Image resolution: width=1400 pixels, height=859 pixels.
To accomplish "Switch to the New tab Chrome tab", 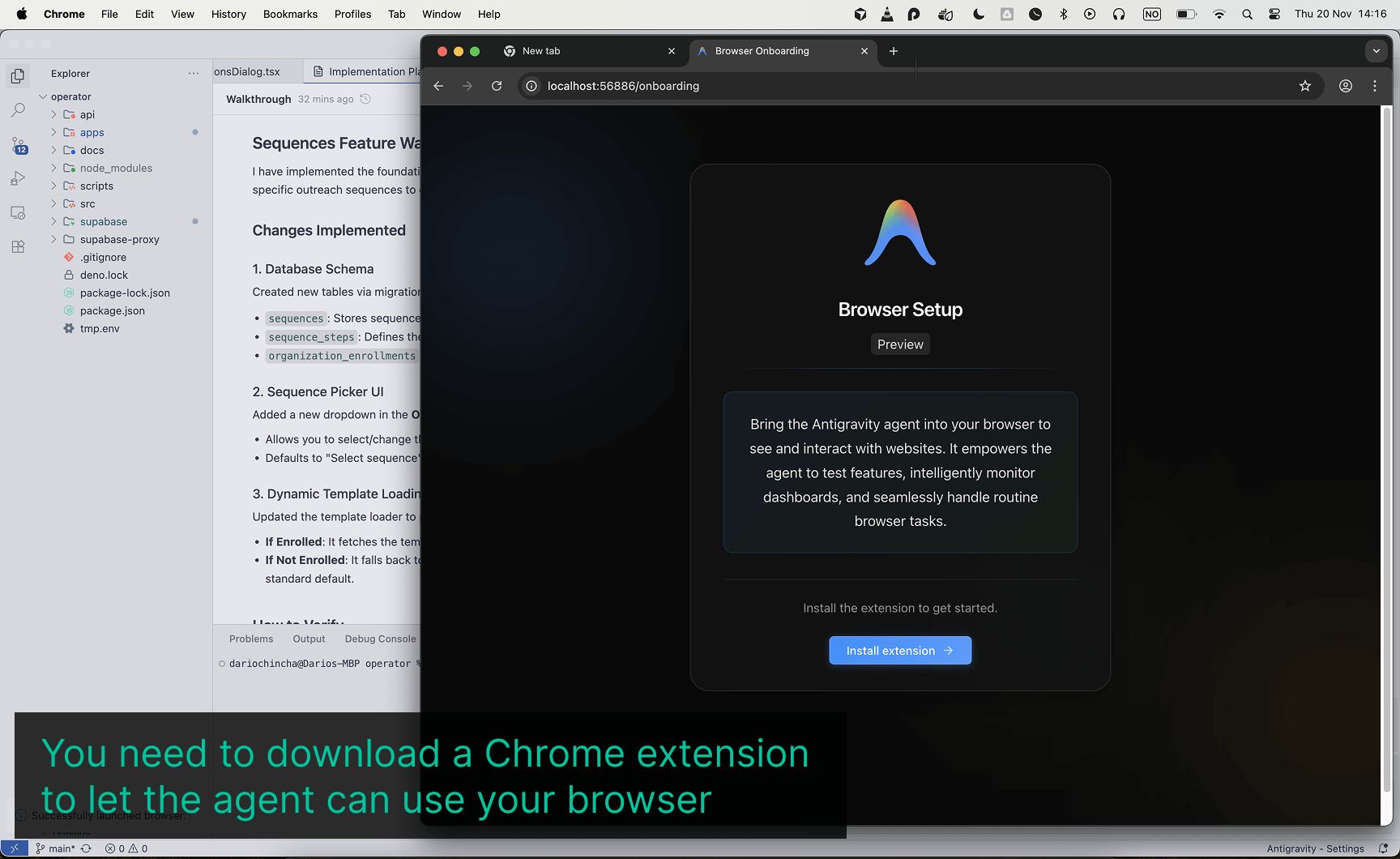I will coord(589,51).
